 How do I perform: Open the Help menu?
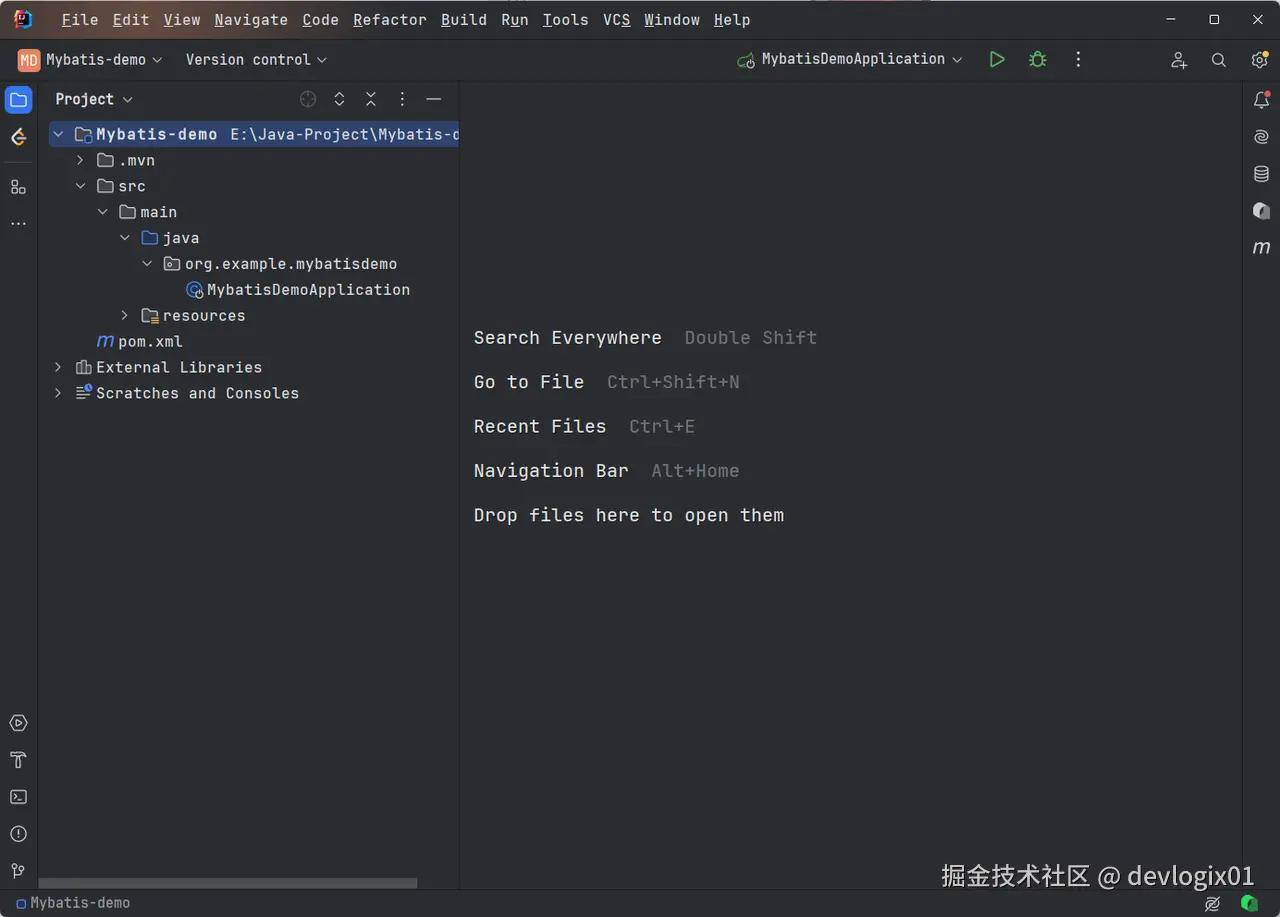pyautogui.click(x=732, y=20)
